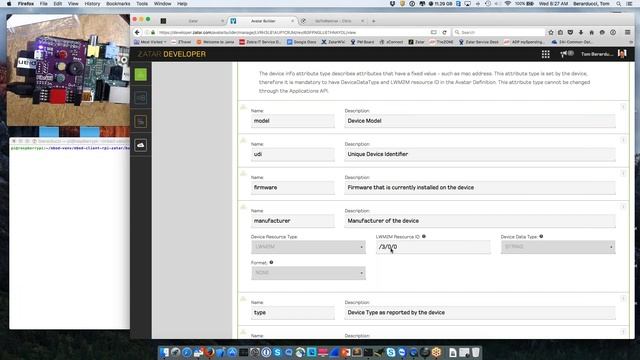Toggle reader view icon in address bar

tap(434, 32)
